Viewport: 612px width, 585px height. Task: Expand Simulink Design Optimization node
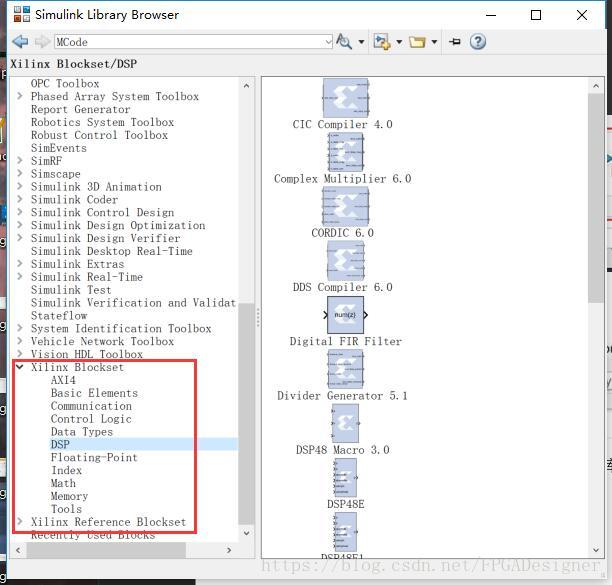20,224
